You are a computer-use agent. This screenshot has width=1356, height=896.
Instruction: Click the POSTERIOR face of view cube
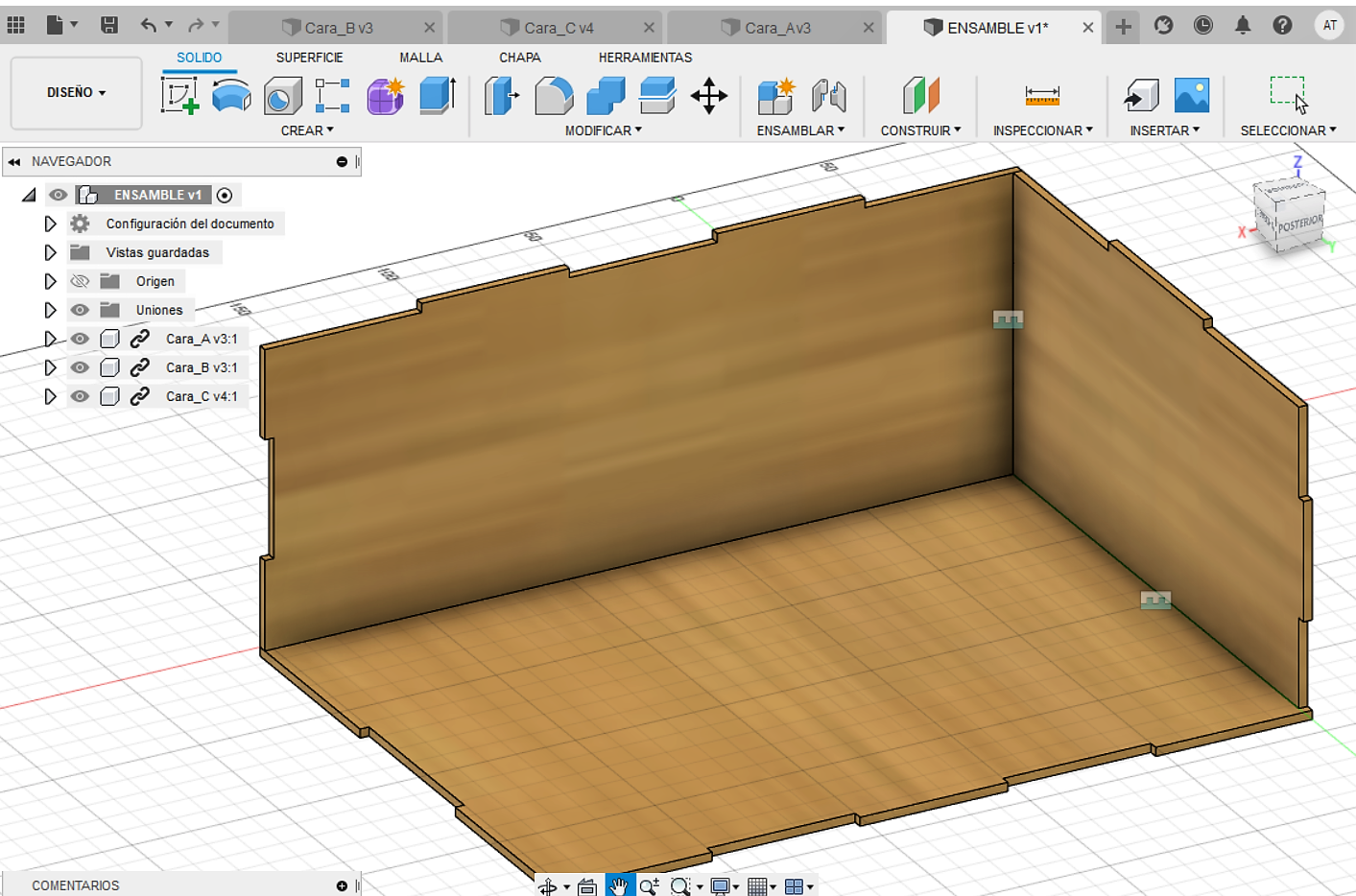click(x=1299, y=224)
